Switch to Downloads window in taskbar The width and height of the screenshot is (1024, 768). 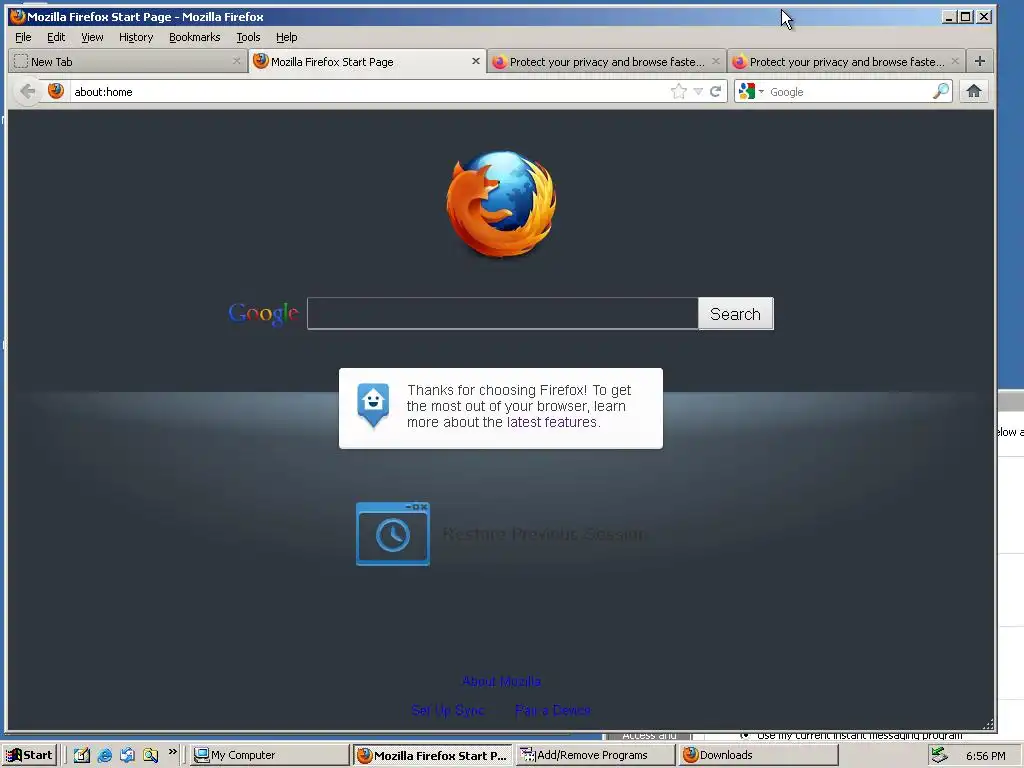(758, 755)
